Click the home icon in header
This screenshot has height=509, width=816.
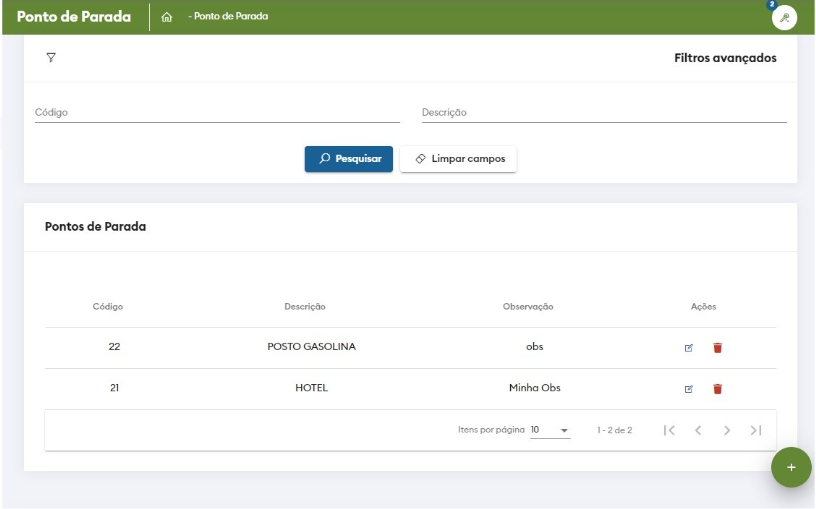point(167,17)
